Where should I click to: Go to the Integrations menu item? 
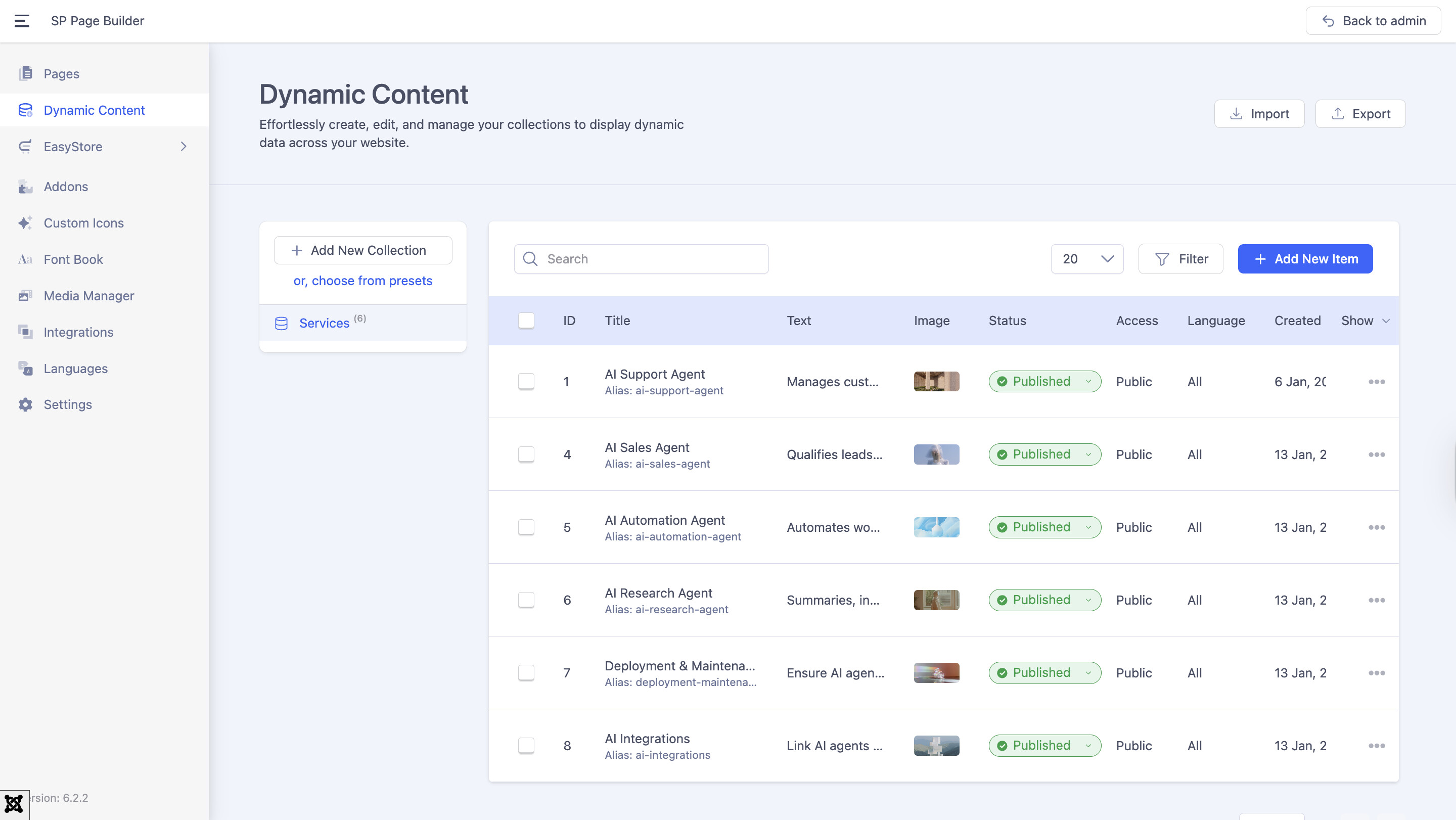(78, 332)
